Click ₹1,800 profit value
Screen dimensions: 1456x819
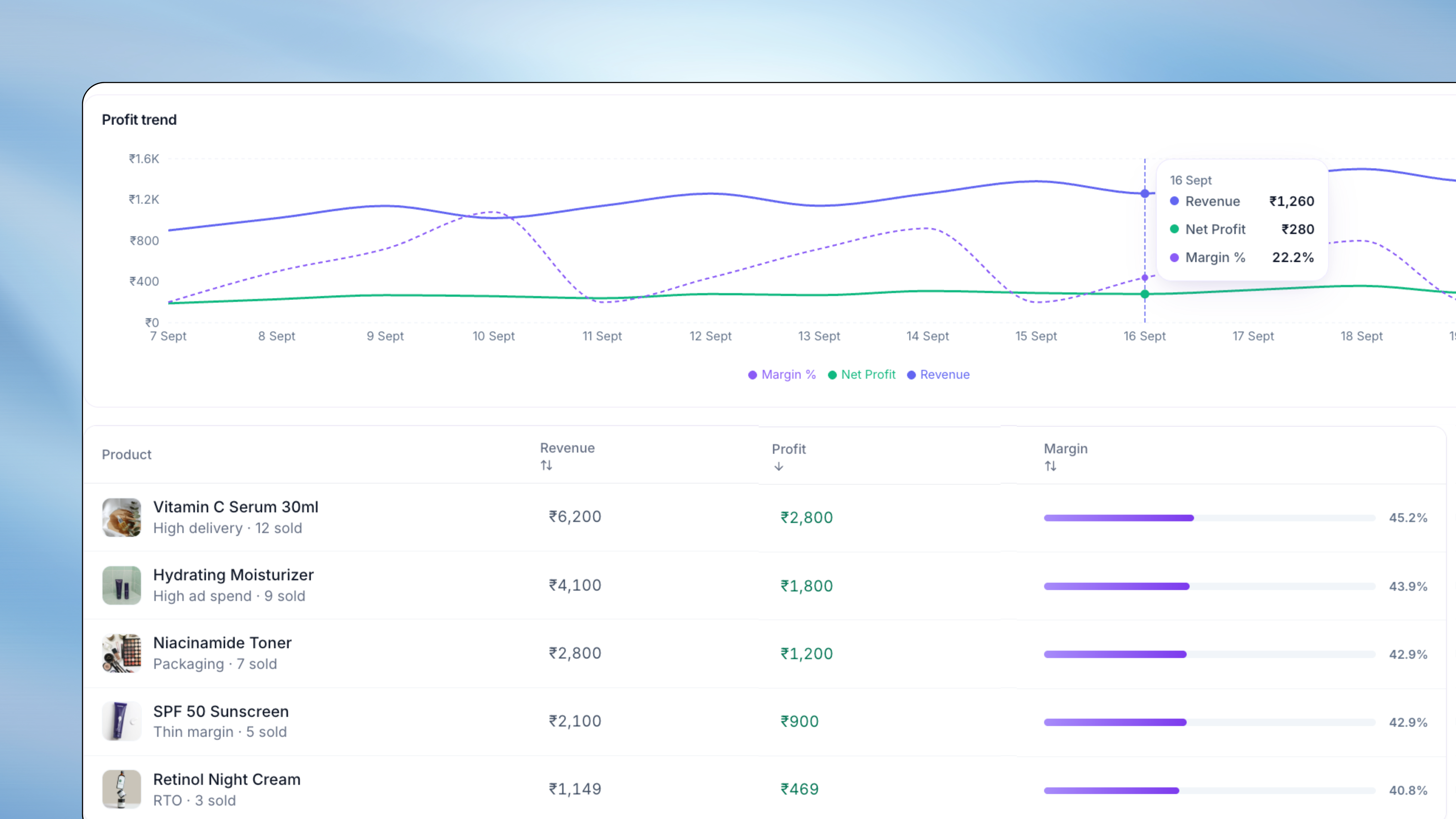[x=807, y=586]
